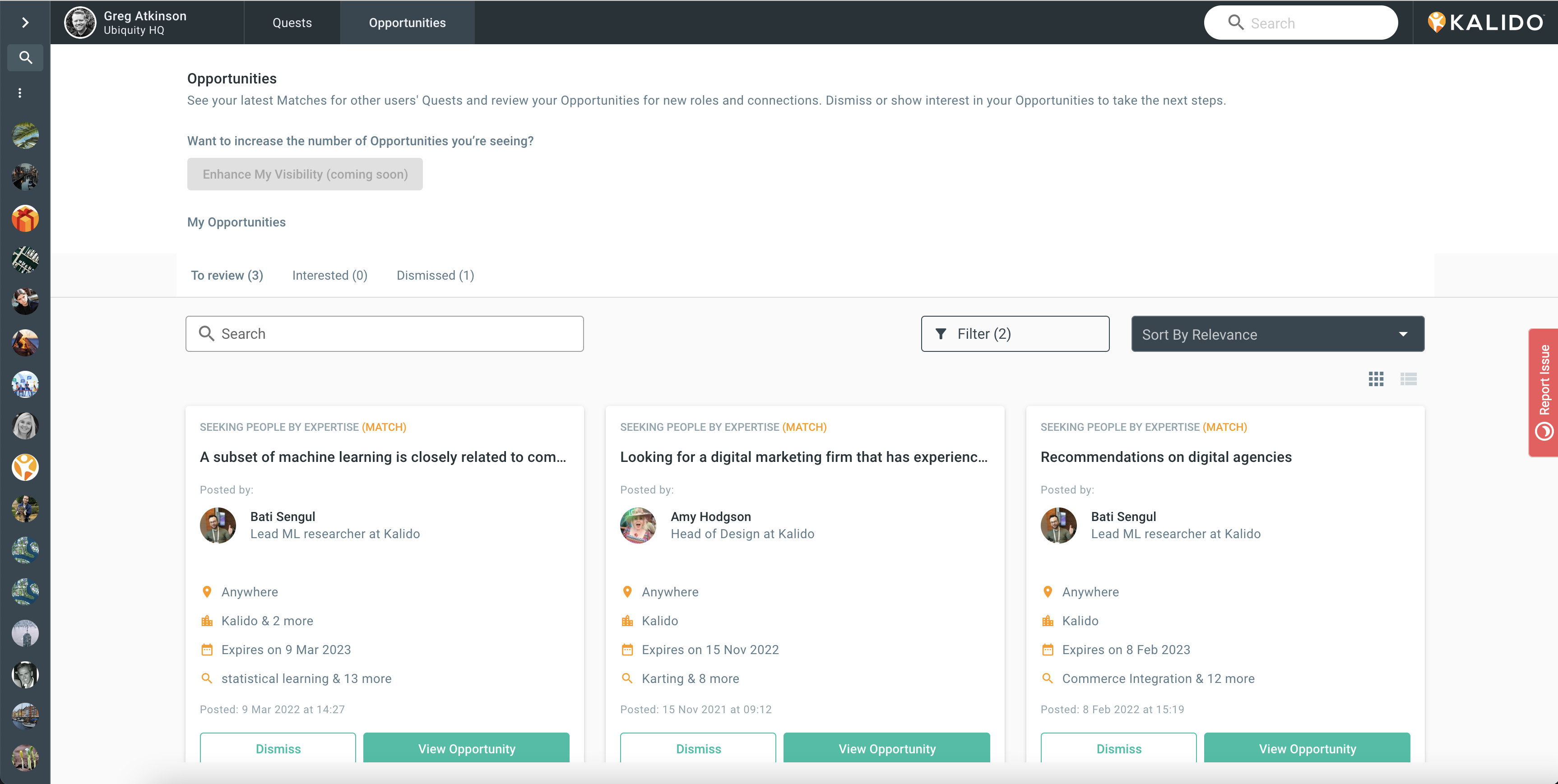Click the KALIDO logo
Viewport: 1558px width, 784px height.
point(1485,23)
